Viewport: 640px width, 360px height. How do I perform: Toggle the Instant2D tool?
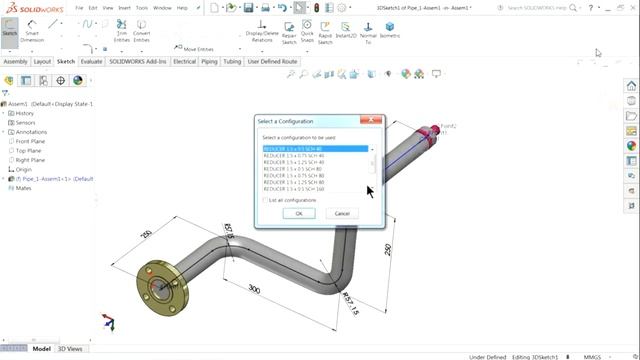coord(346,30)
